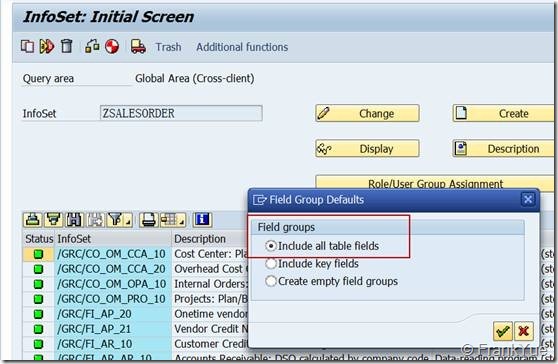This screenshot has width=558, height=364.
Task: Click the InfoSet column header
Action: coord(113,239)
